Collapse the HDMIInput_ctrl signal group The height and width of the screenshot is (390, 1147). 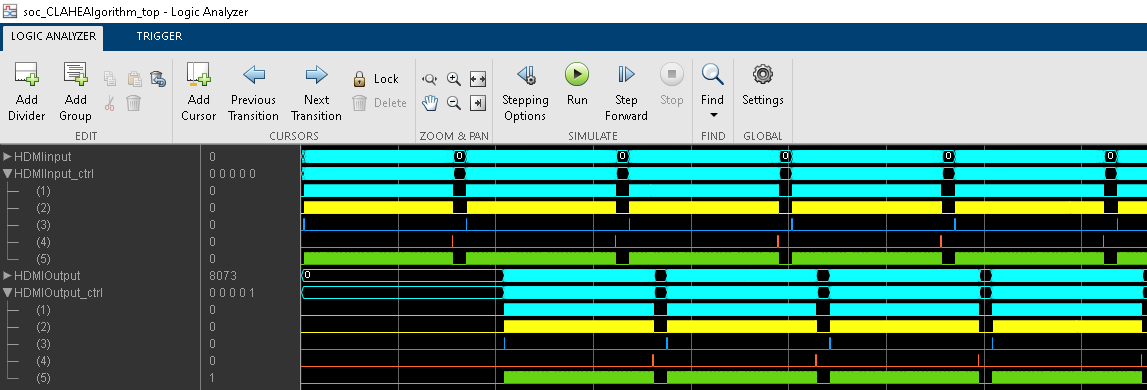point(7,174)
